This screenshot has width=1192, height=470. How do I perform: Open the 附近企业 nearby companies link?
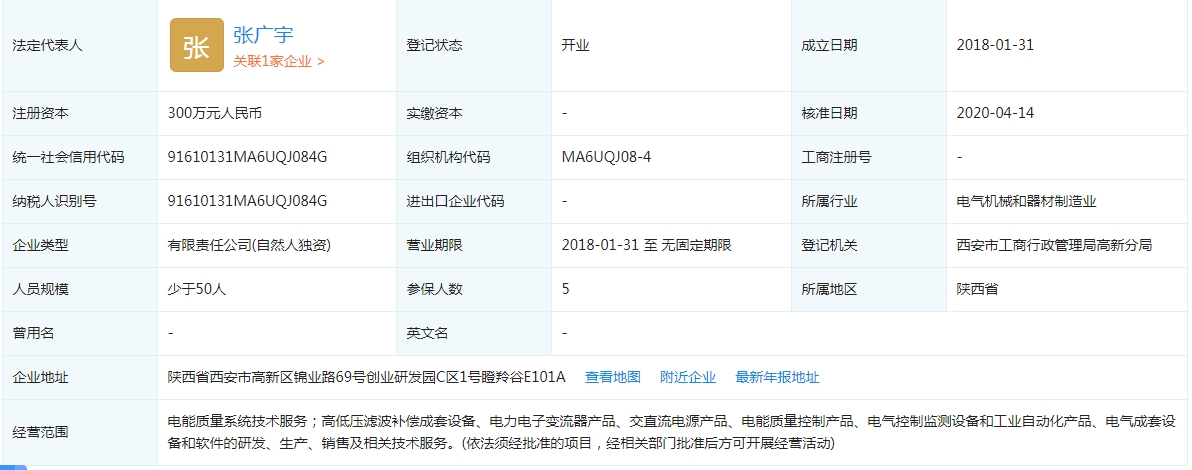click(x=688, y=377)
